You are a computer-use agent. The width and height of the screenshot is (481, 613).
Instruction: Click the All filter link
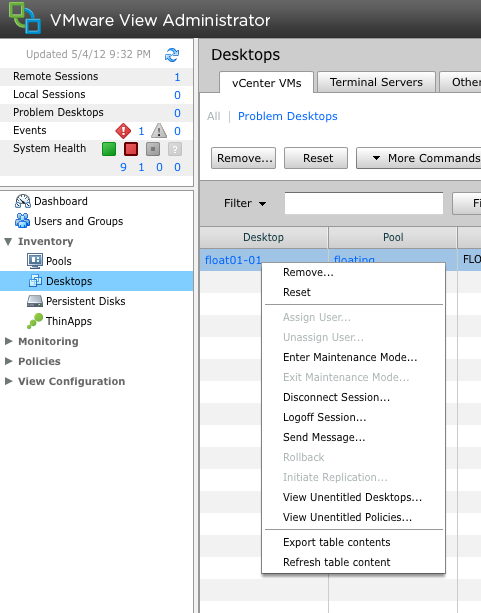click(x=214, y=116)
